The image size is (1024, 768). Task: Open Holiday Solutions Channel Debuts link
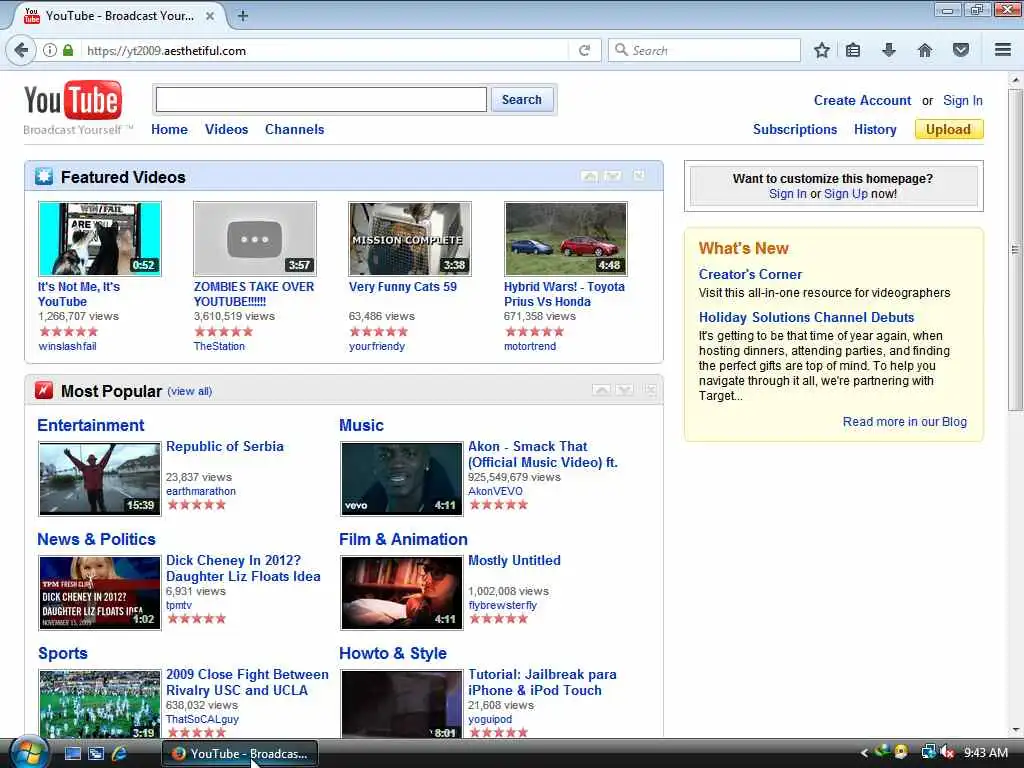pos(807,317)
